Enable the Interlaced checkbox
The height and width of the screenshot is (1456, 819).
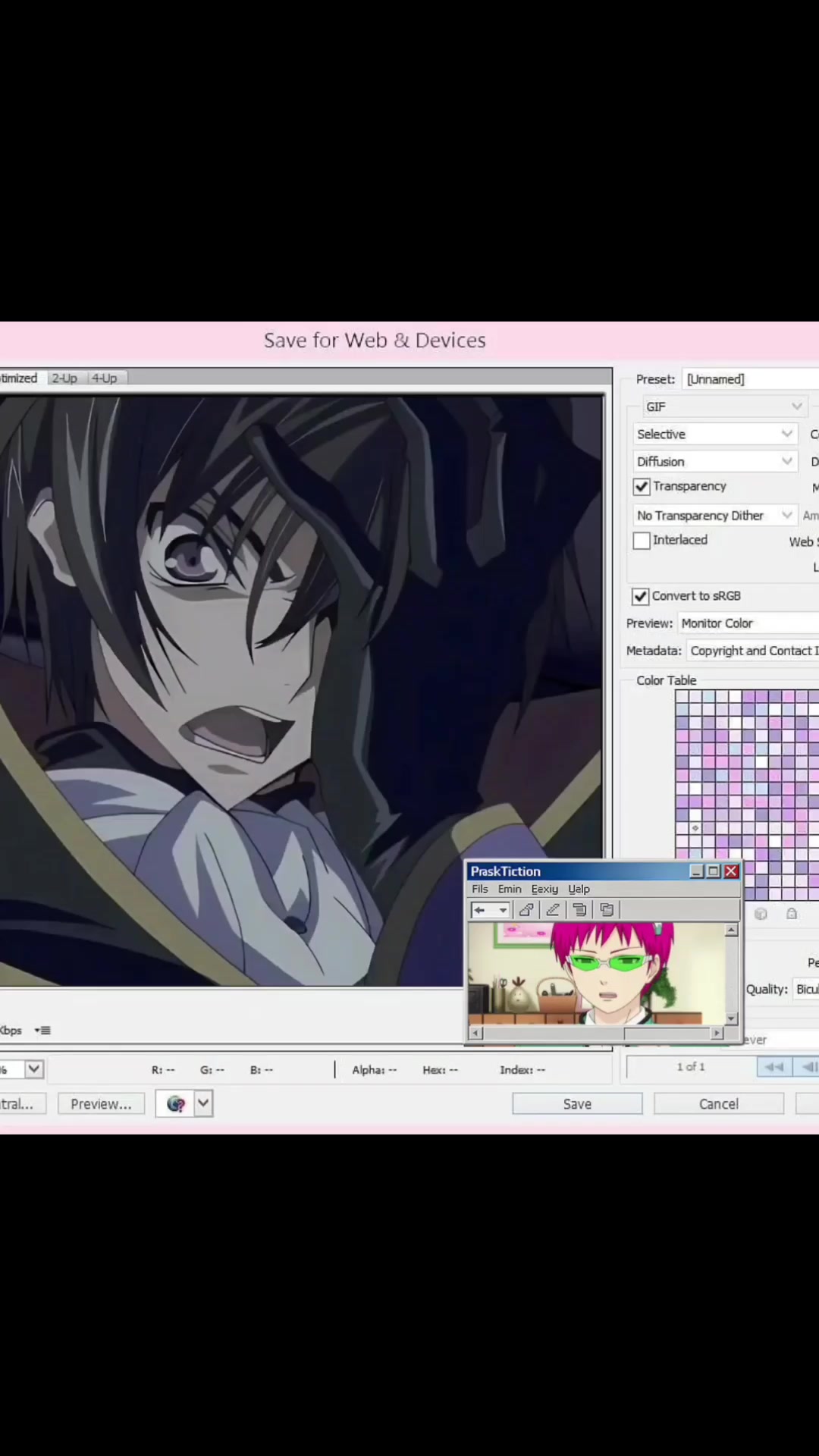pyautogui.click(x=642, y=541)
